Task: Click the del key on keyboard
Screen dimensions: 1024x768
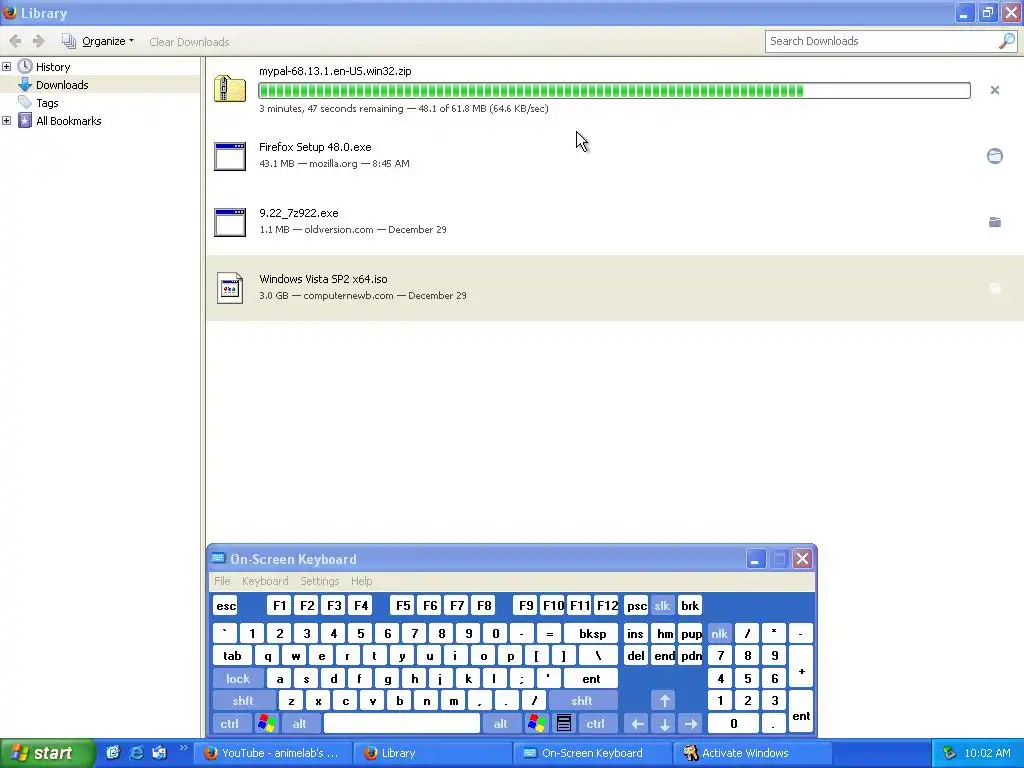Action: pyautogui.click(x=636, y=656)
